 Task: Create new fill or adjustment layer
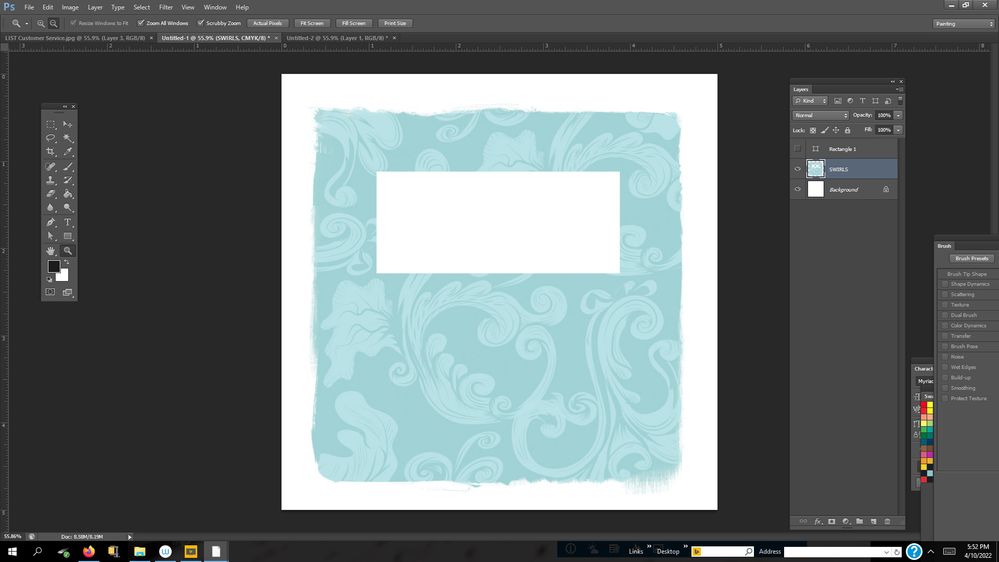[x=845, y=521]
